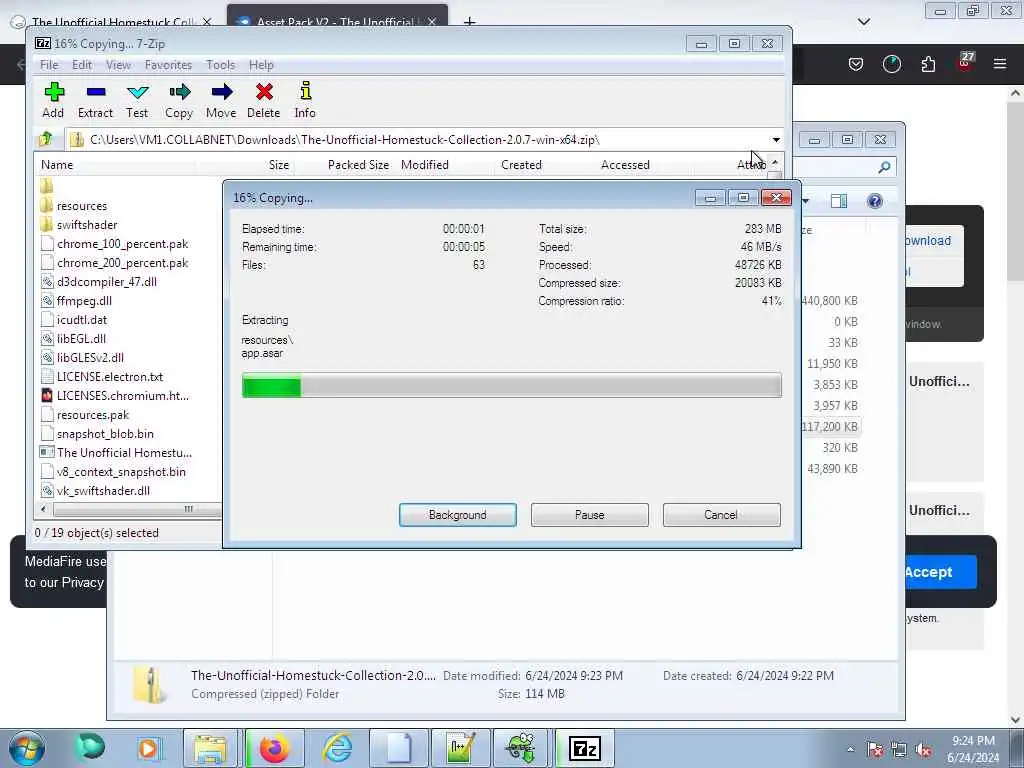
Task: Click the Accept privacy button on MediaFire
Action: point(940,572)
